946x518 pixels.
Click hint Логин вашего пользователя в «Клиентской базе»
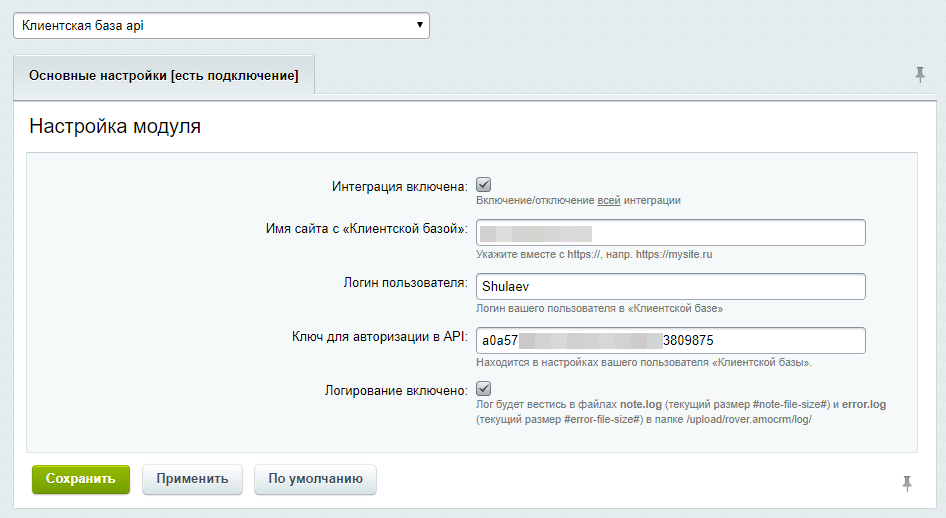pyautogui.click(x=599, y=308)
